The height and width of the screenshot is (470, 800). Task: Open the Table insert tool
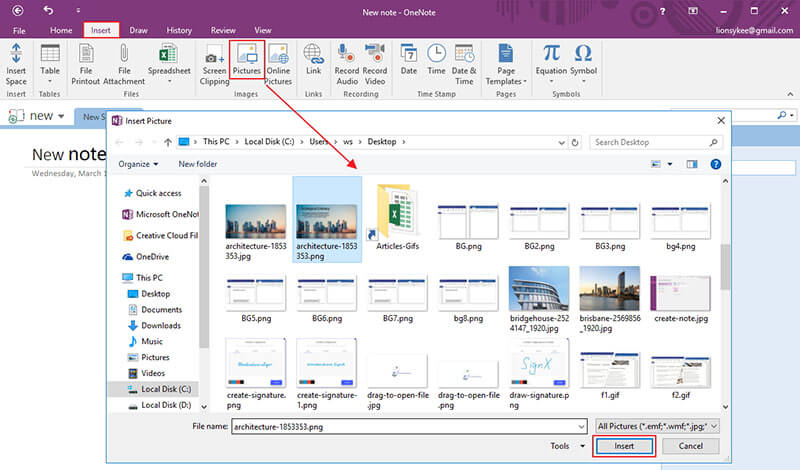click(49, 64)
